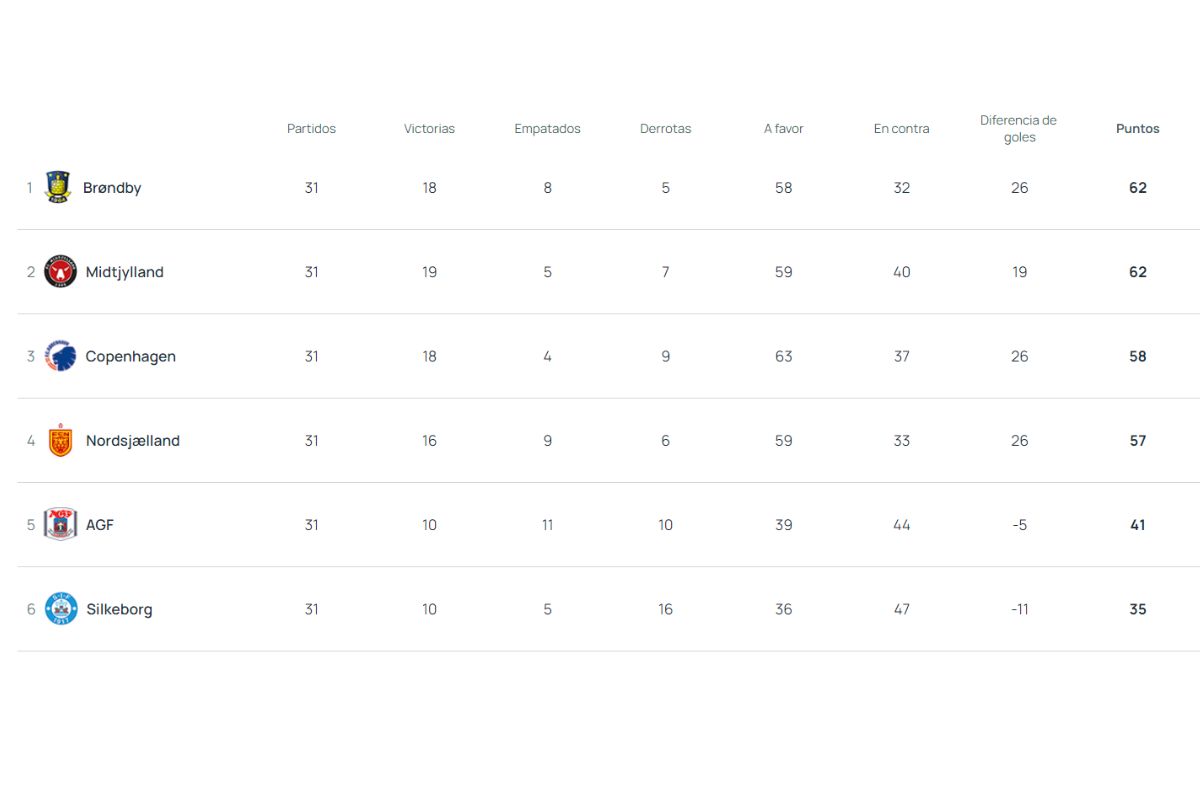The height and width of the screenshot is (800, 1200).
Task: Click the Silkeborg club crest icon
Action: [x=60, y=609]
